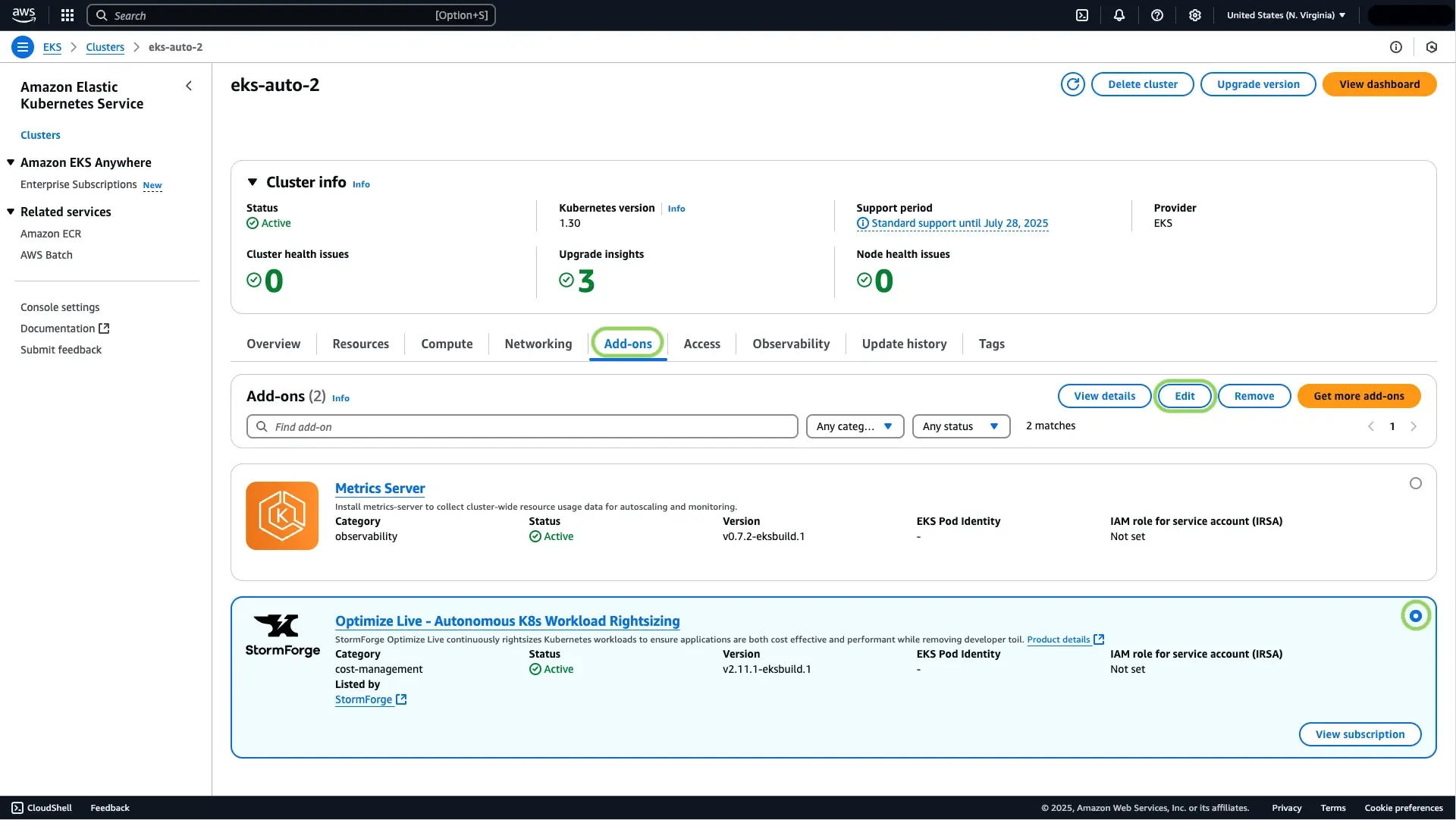
Task: Open the help question mark icon
Action: click(1157, 15)
